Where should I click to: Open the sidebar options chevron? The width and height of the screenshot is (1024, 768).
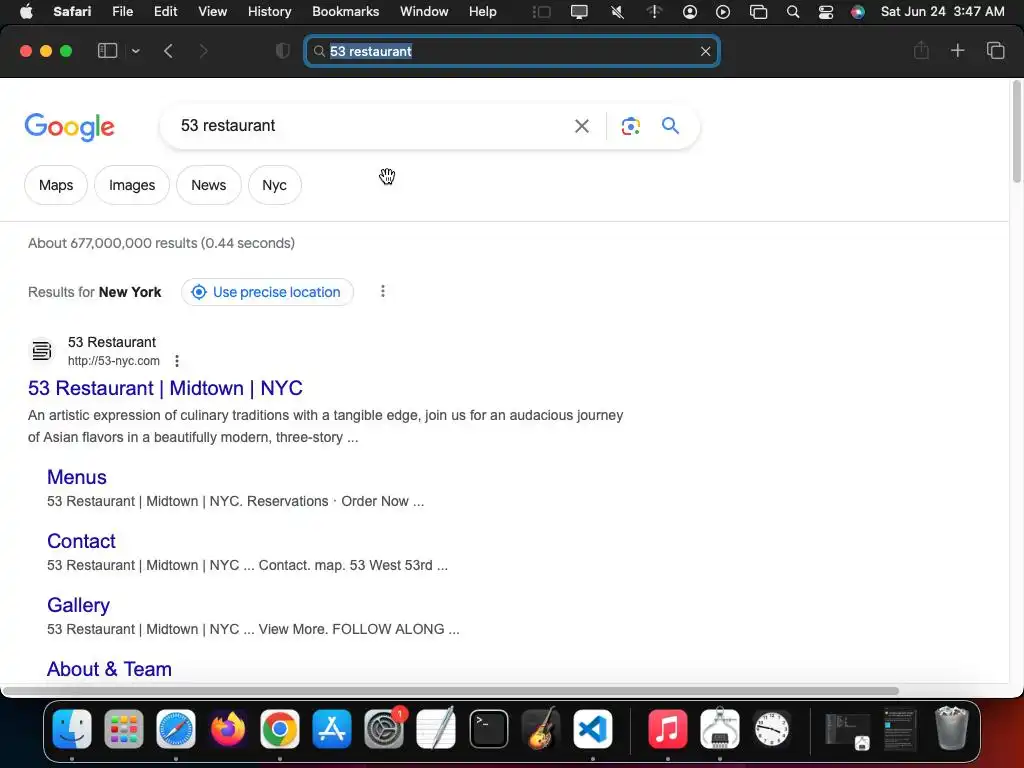[136, 51]
